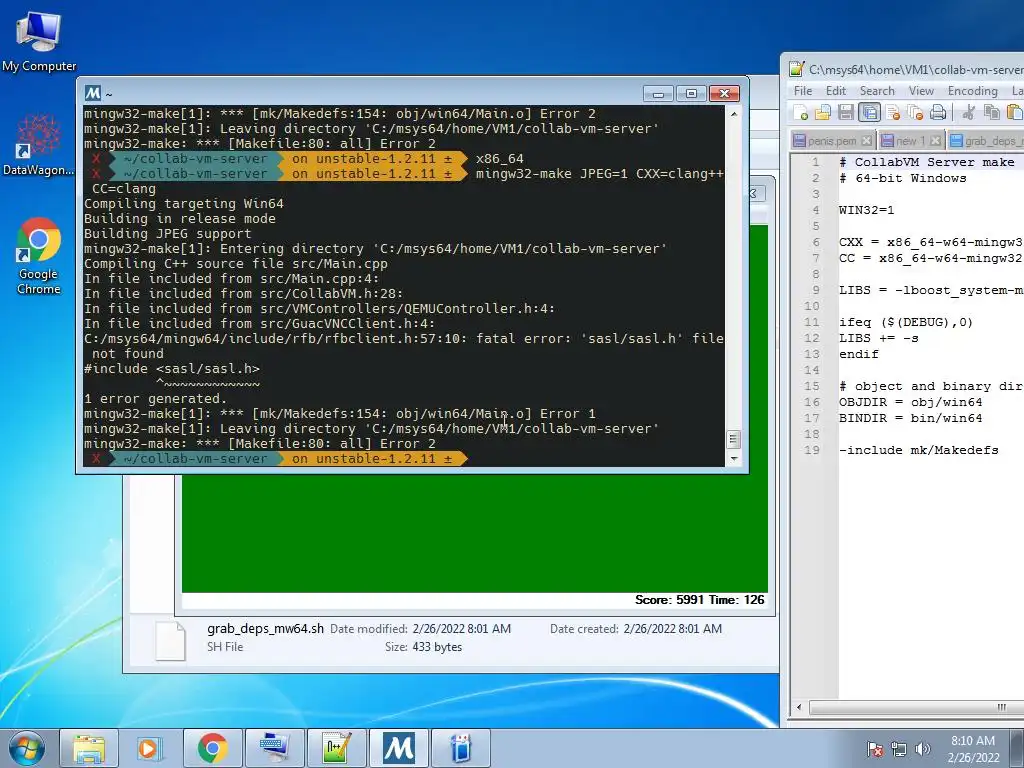Click the Print icon in Notepad++ toolbar
Image resolution: width=1024 pixels, height=768 pixels.
[x=938, y=113]
